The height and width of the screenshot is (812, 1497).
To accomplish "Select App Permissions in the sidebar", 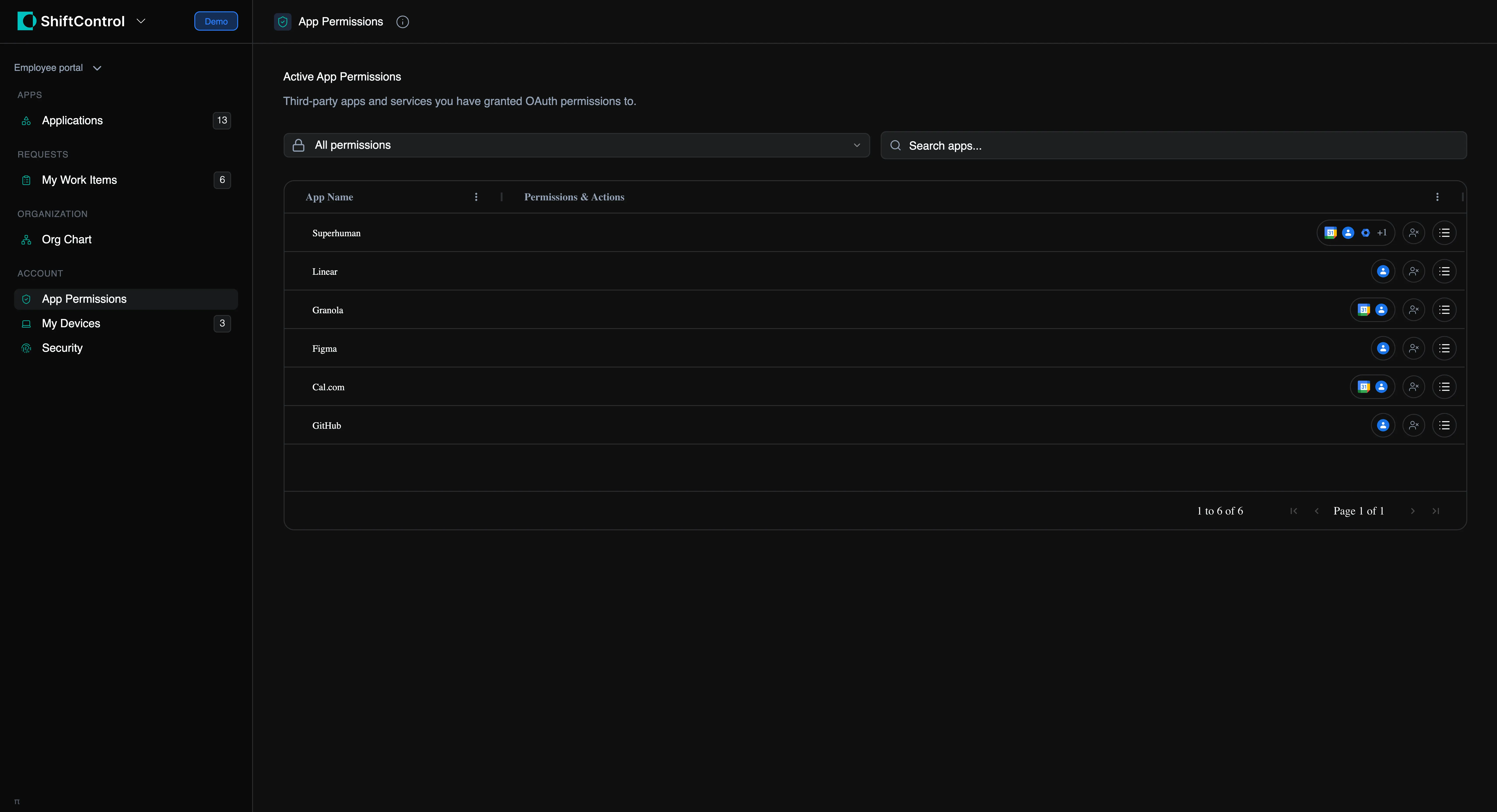I will [126, 299].
